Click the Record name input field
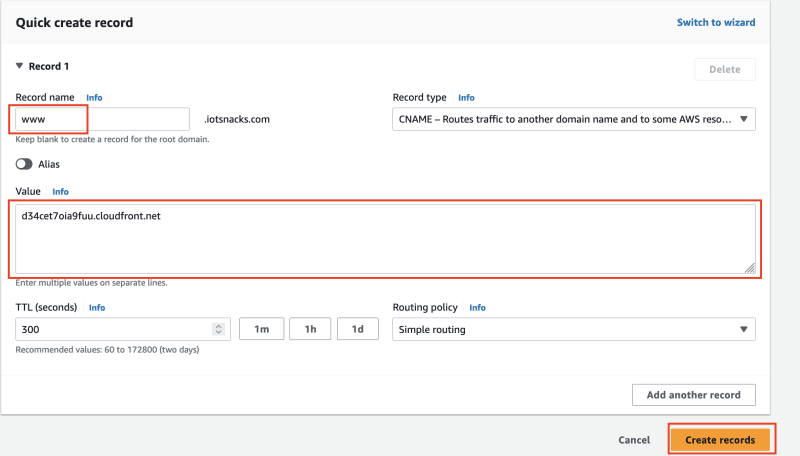 (103, 119)
